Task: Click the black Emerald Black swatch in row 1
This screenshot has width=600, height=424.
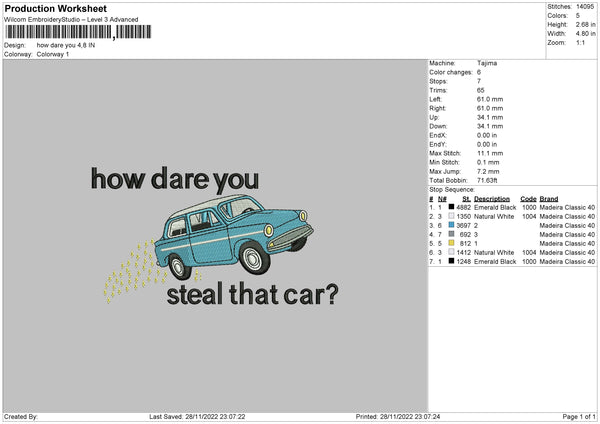Action: click(449, 206)
